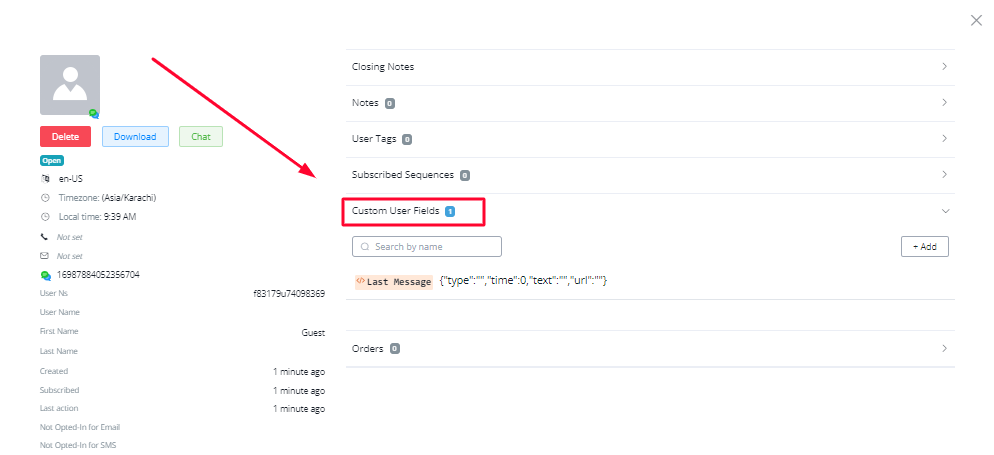Click the clock icon beside Local time
994x455 pixels.
coord(45,217)
